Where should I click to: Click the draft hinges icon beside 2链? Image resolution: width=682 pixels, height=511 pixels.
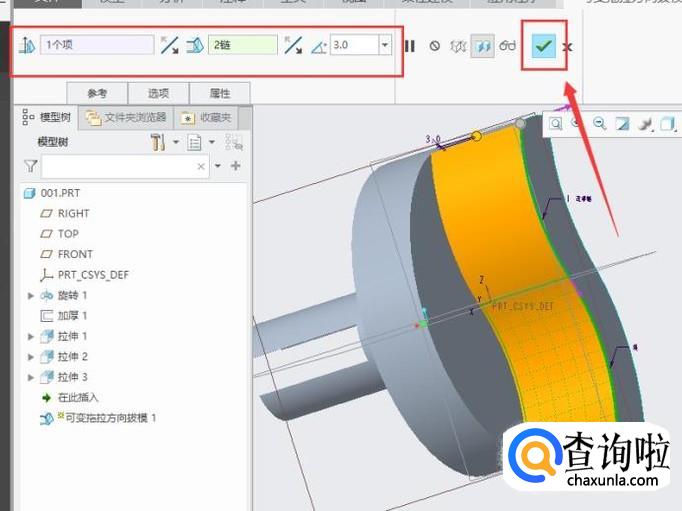click(x=195, y=45)
